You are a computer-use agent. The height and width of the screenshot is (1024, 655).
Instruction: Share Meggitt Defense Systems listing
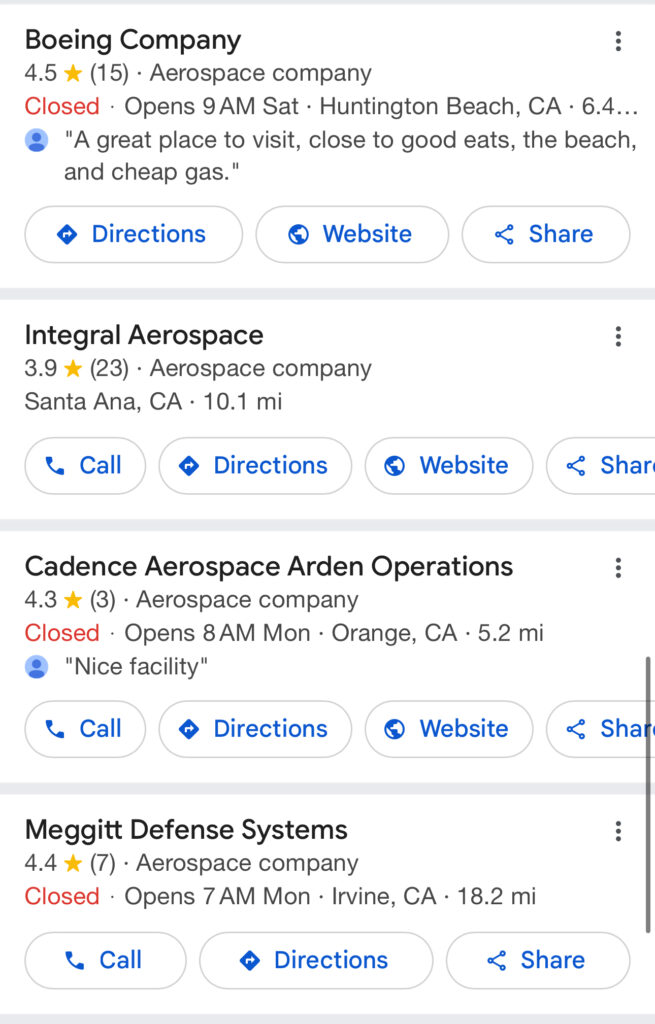click(538, 961)
